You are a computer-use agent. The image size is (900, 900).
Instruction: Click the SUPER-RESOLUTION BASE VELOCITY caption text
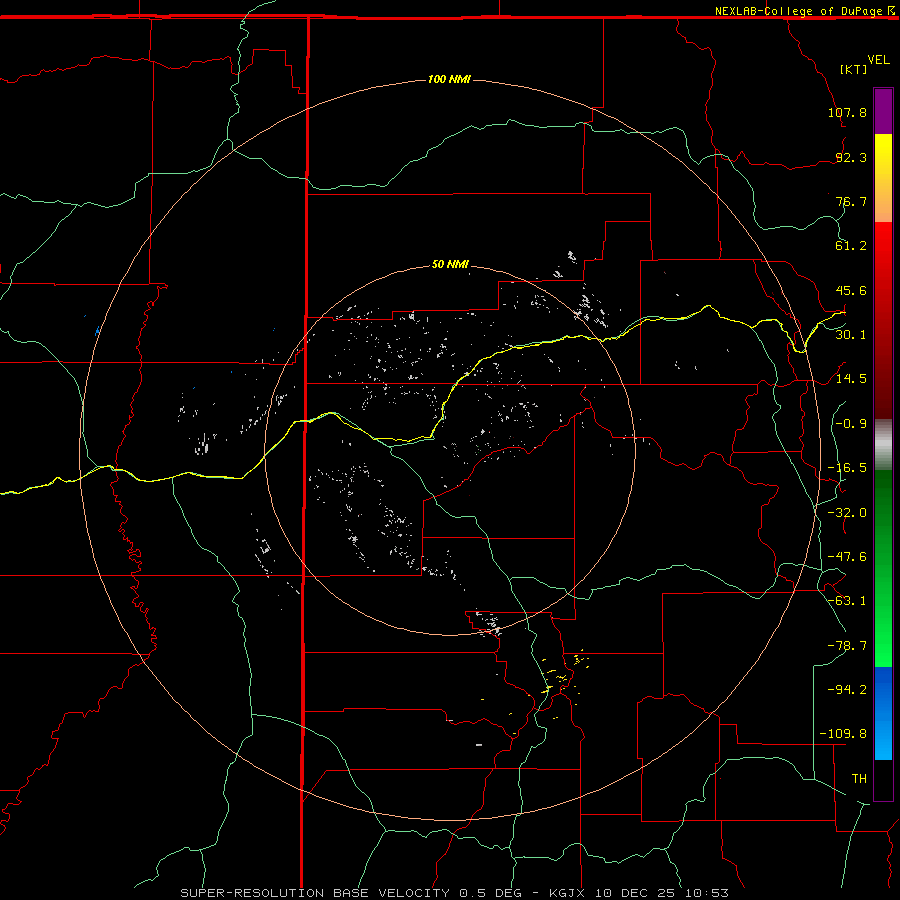pyautogui.click(x=315, y=893)
